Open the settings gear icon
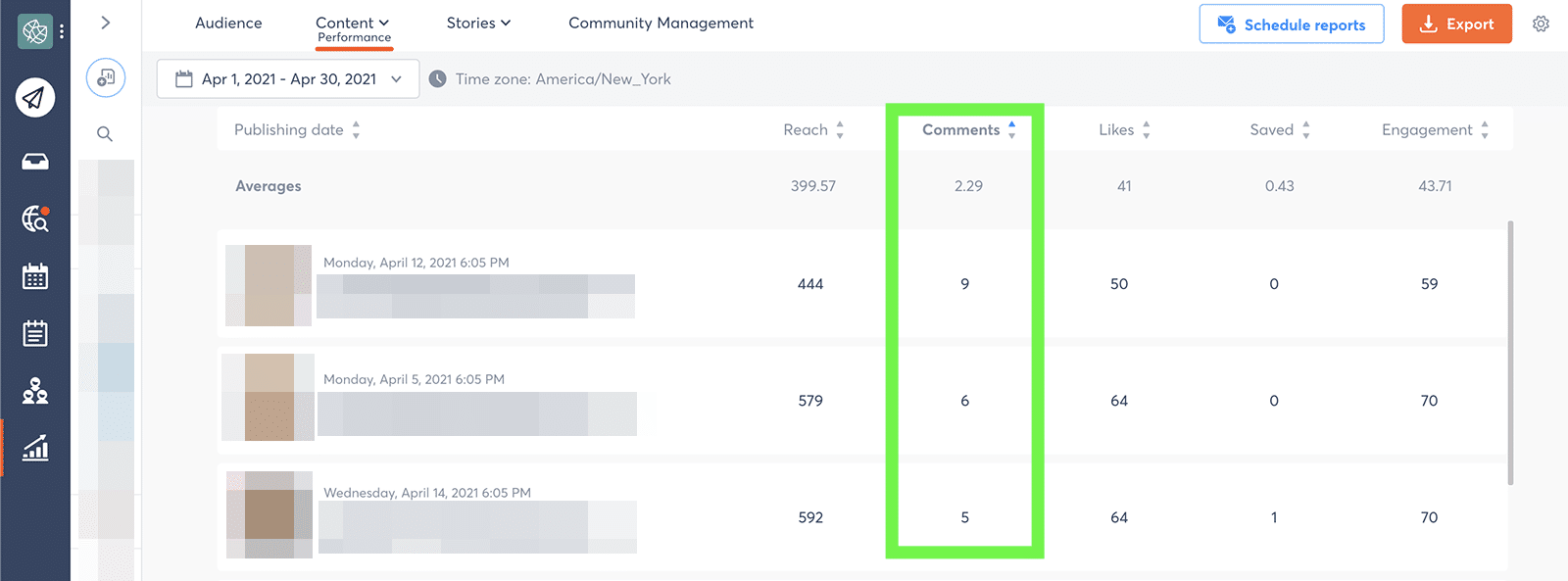The height and width of the screenshot is (581, 1568). click(x=1541, y=24)
